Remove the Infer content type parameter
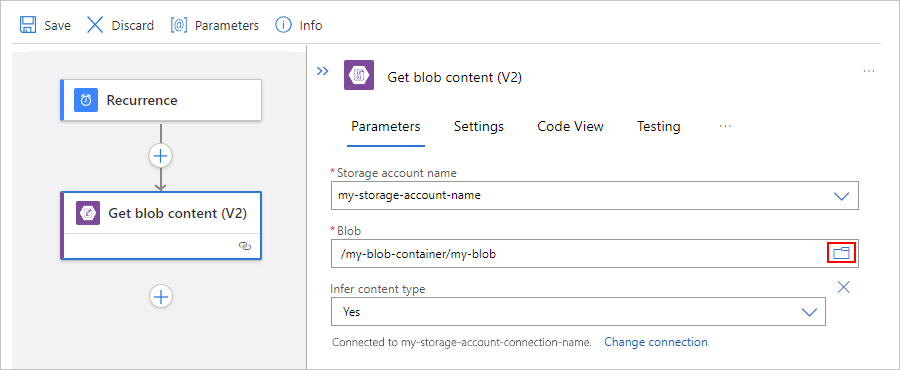The height and width of the screenshot is (370, 900). pos(843,287)
